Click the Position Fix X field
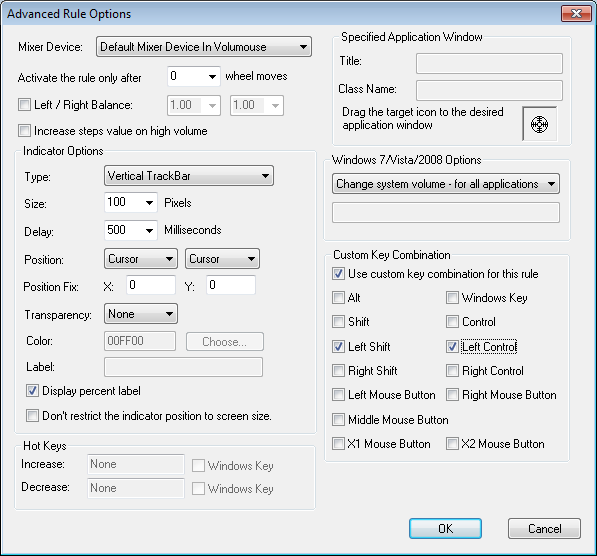 [151, 285]
